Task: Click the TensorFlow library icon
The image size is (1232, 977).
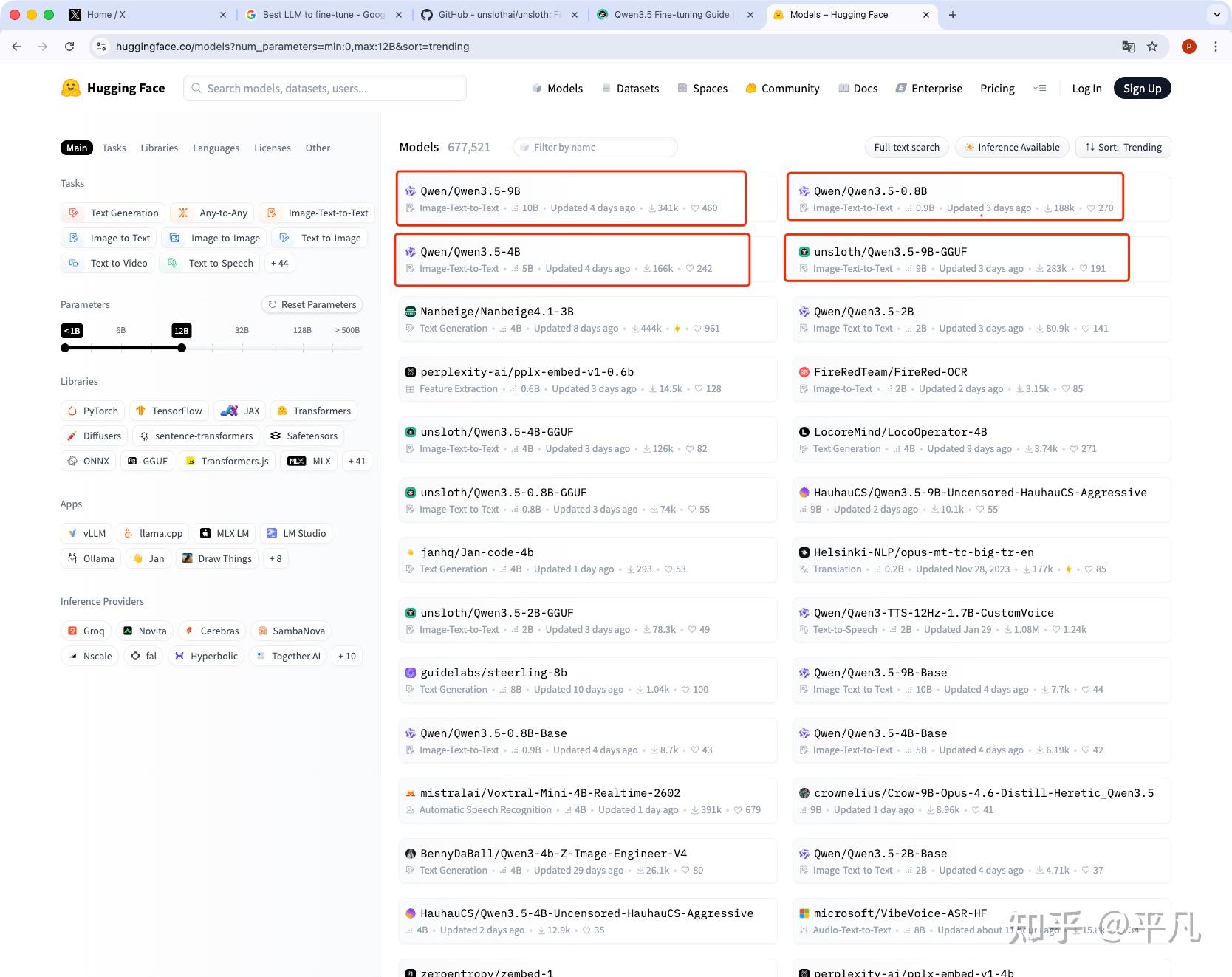Action: [140, 411]
